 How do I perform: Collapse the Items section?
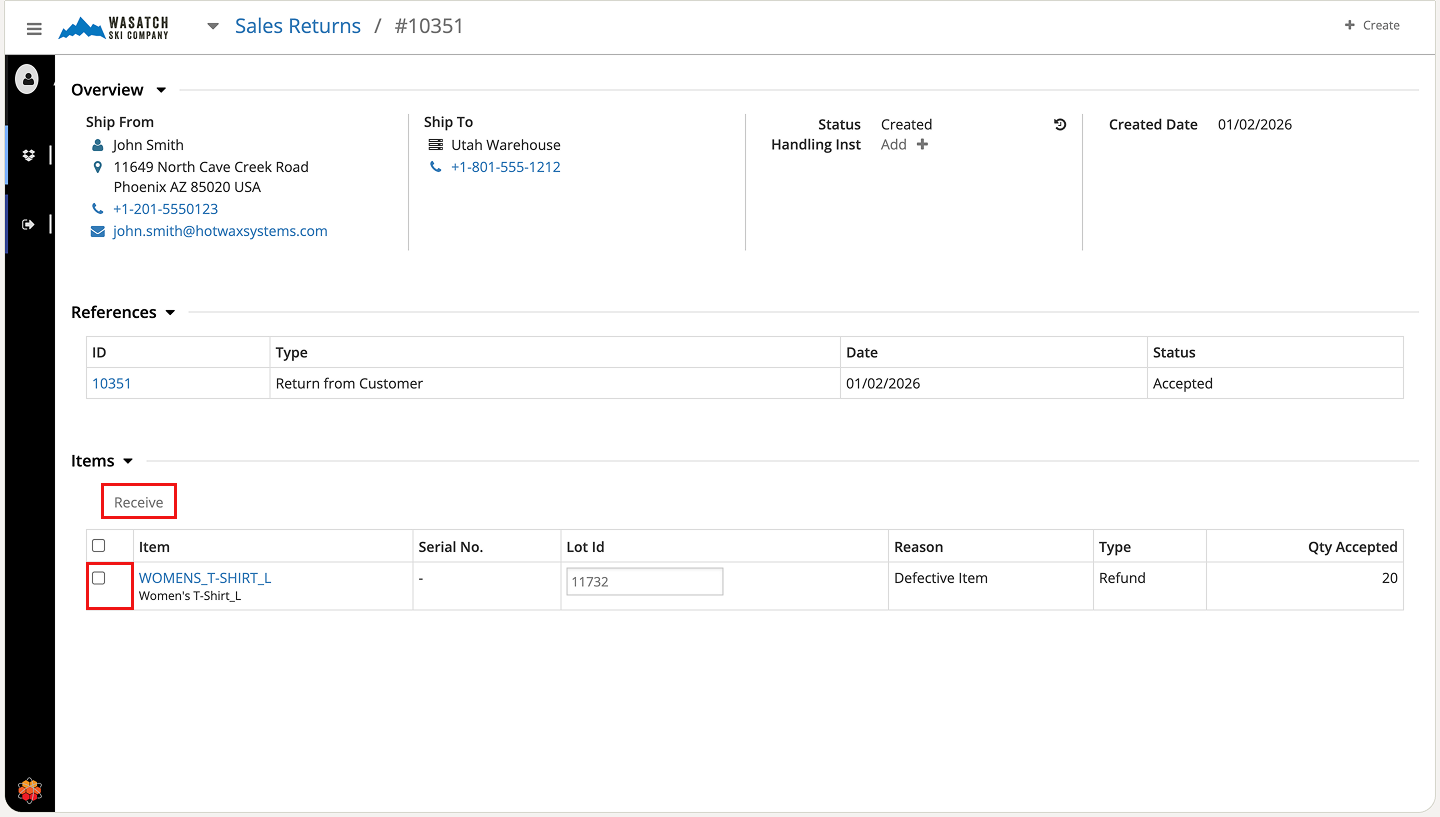pyautogui.click(x=128, y=461)
